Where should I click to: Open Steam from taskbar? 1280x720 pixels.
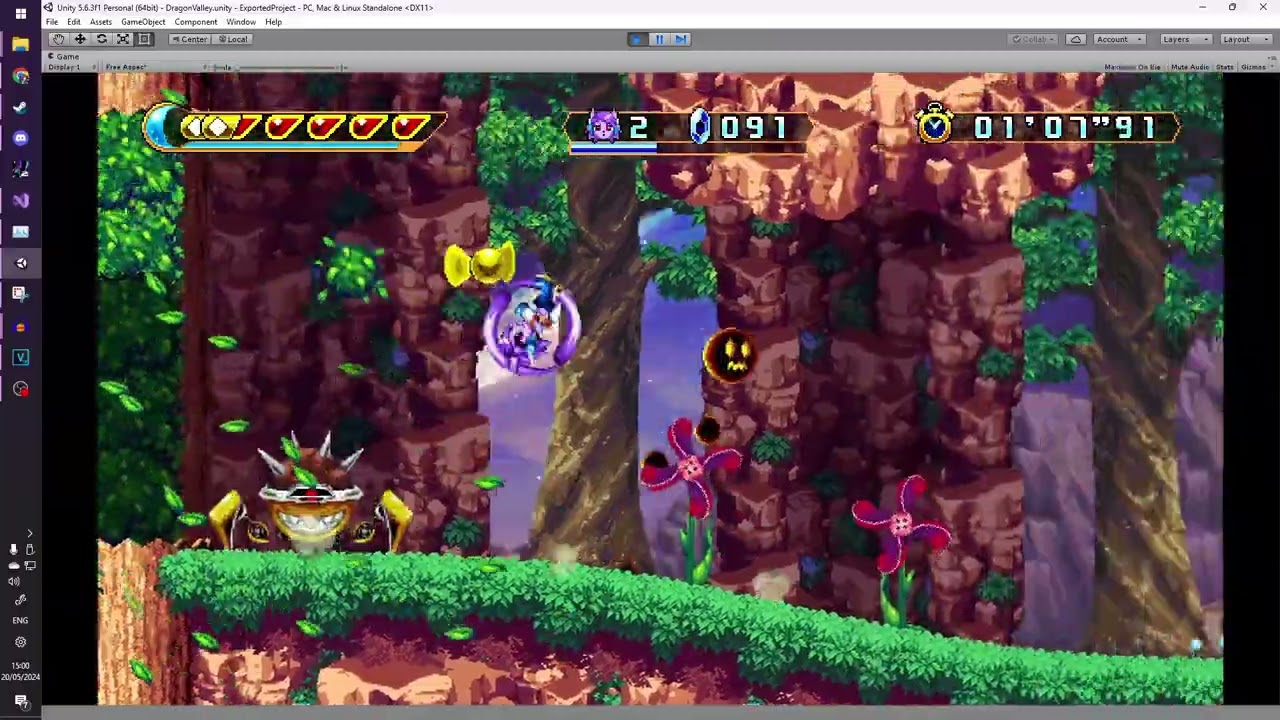(x=20, y=107)
